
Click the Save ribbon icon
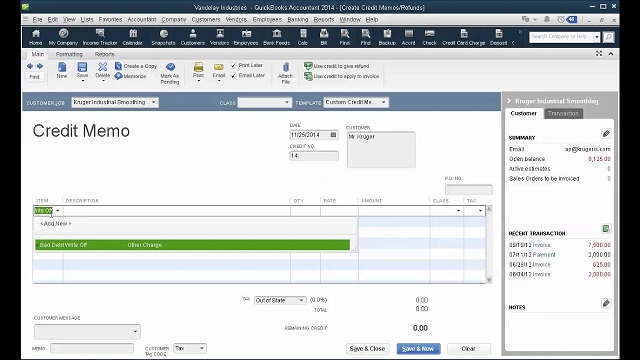click(82, 70)
